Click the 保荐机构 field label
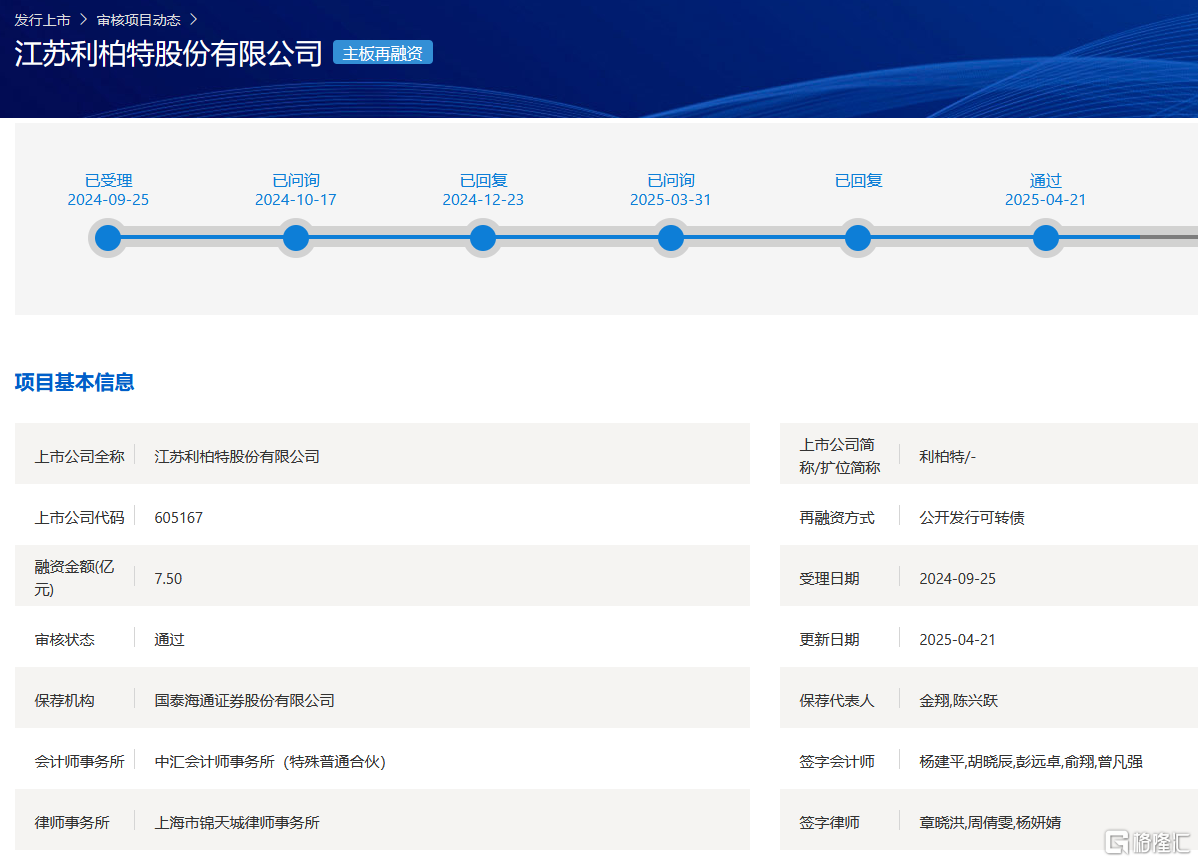 (64, 701)
